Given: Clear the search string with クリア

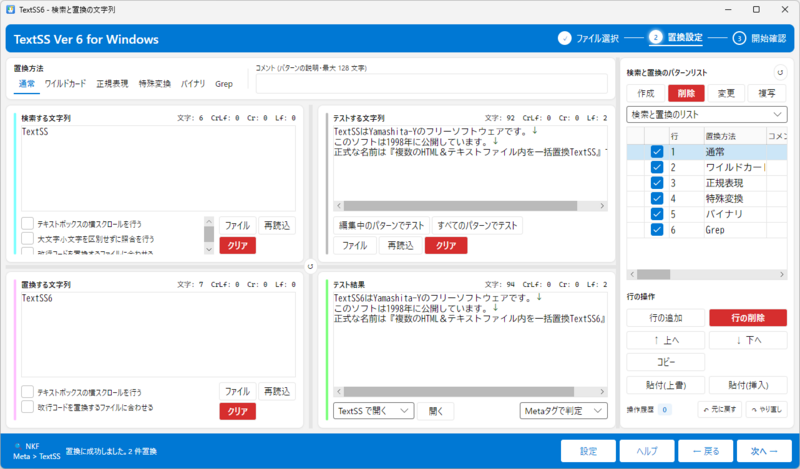Looking at the screenshot, I should pyautogui.click(x=238, y=245).
